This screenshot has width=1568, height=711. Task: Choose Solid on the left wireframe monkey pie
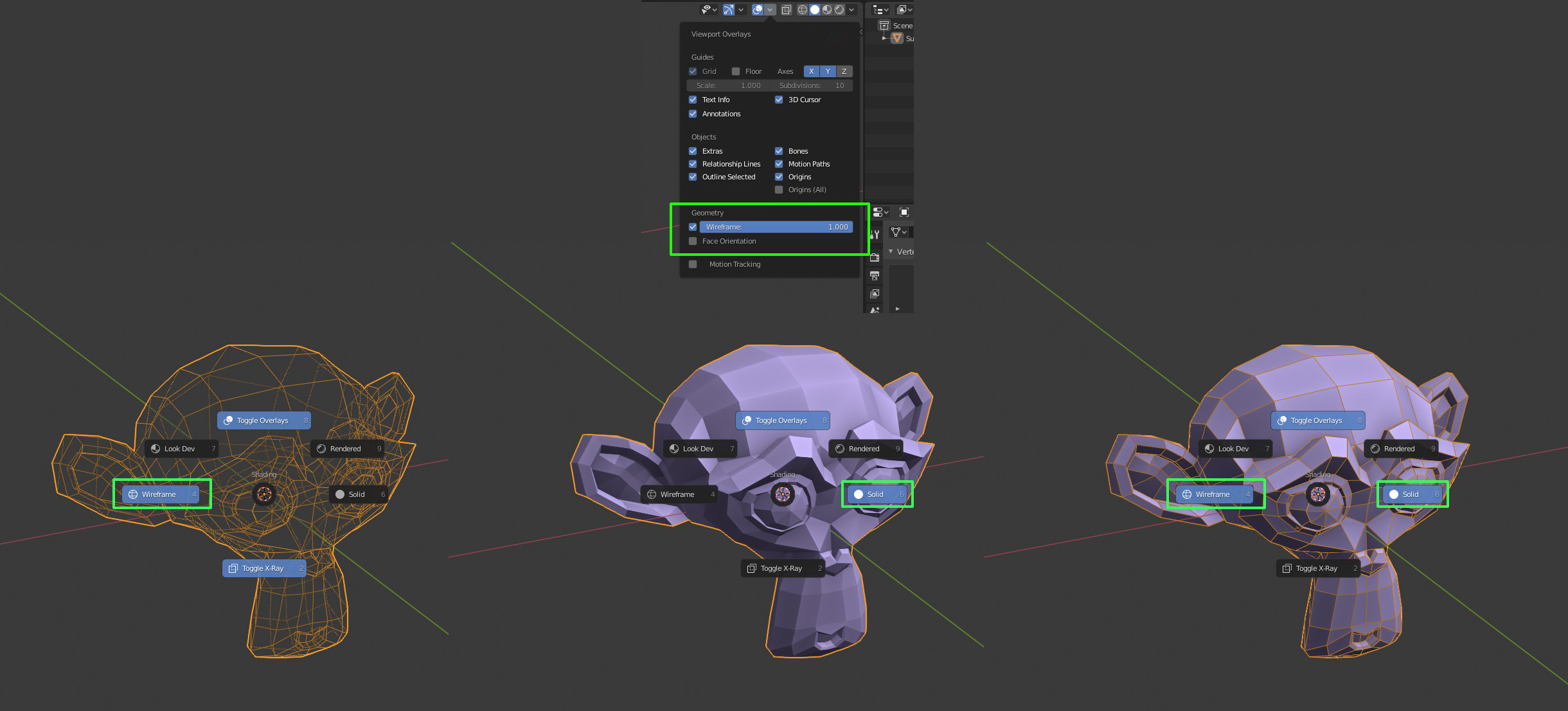point(359,494)
